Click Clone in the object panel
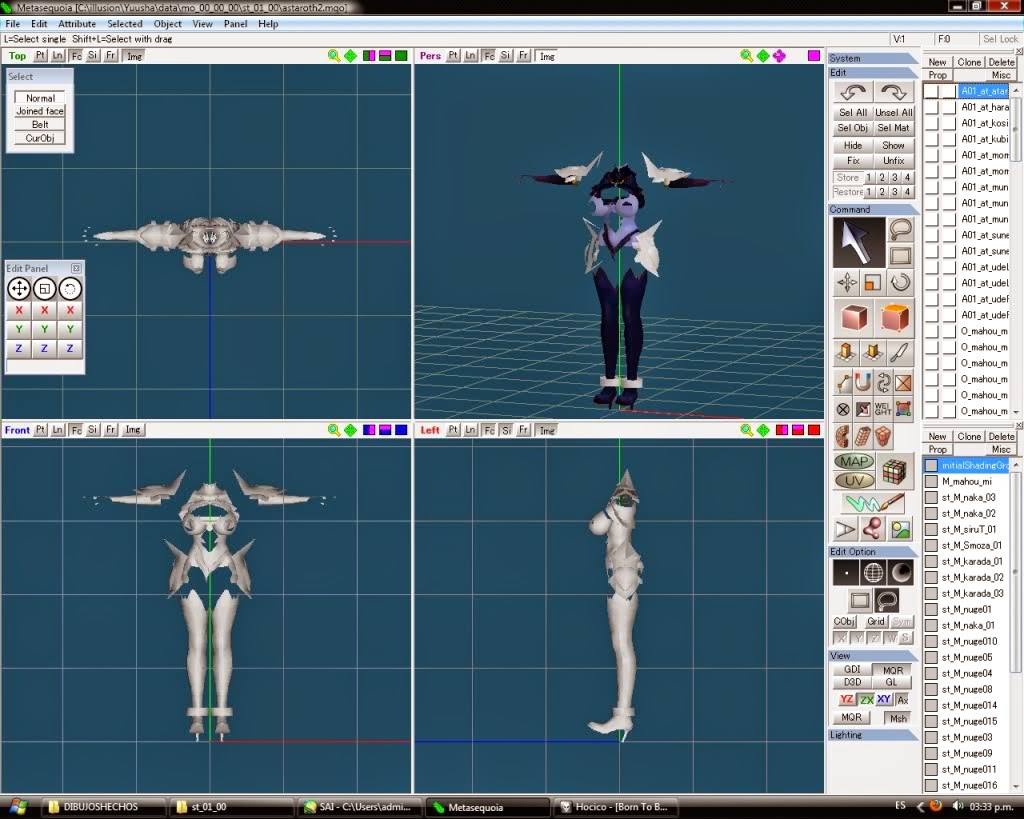 pyautogui.click(x=969, y=62)
